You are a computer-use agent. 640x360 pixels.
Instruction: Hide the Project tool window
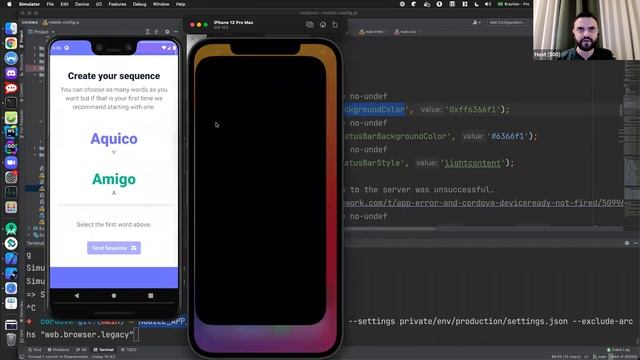(176, 31)
